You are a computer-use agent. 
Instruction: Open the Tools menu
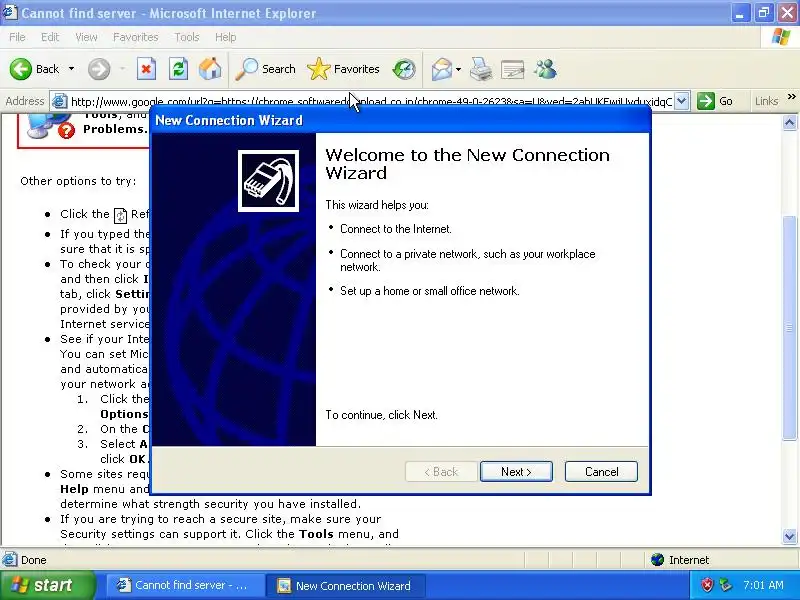[187, 37]
